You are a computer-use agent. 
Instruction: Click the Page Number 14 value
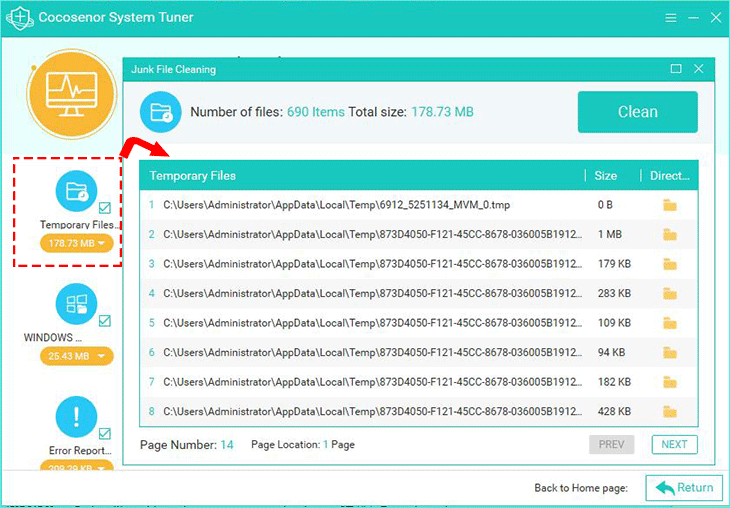point(227,445)
